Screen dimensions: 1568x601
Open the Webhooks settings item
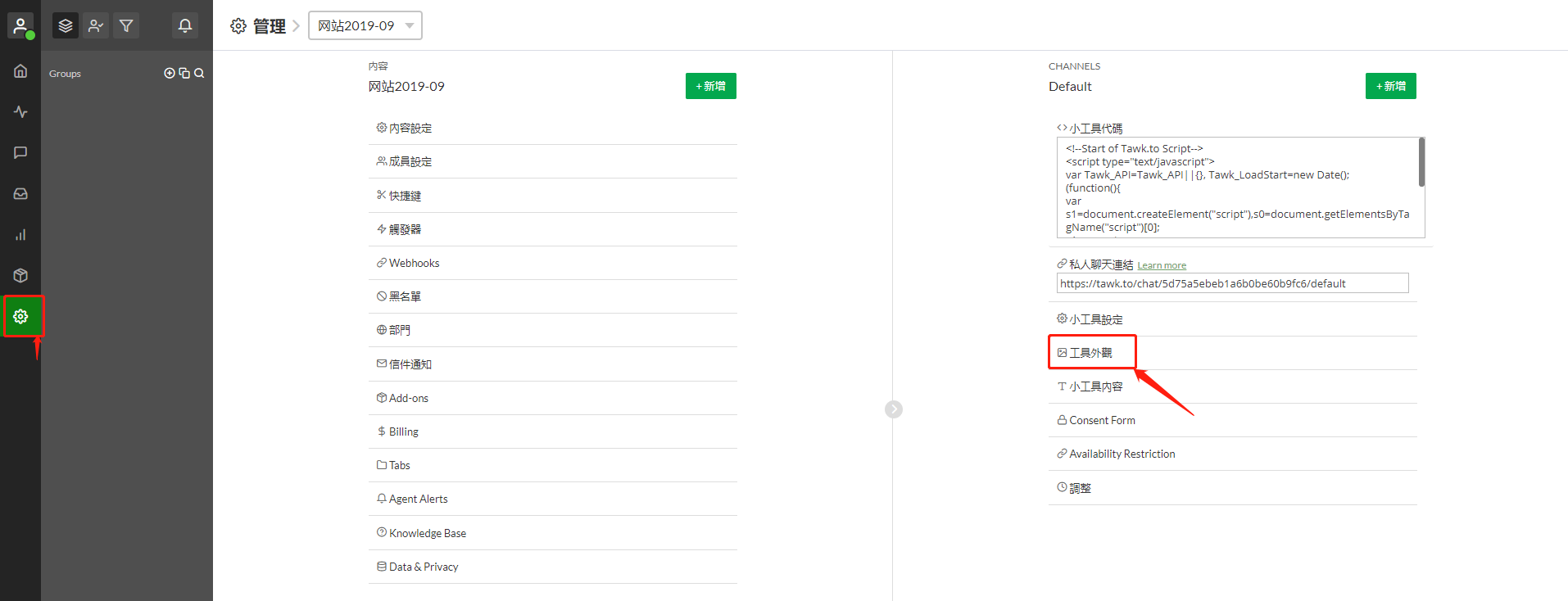414,263
